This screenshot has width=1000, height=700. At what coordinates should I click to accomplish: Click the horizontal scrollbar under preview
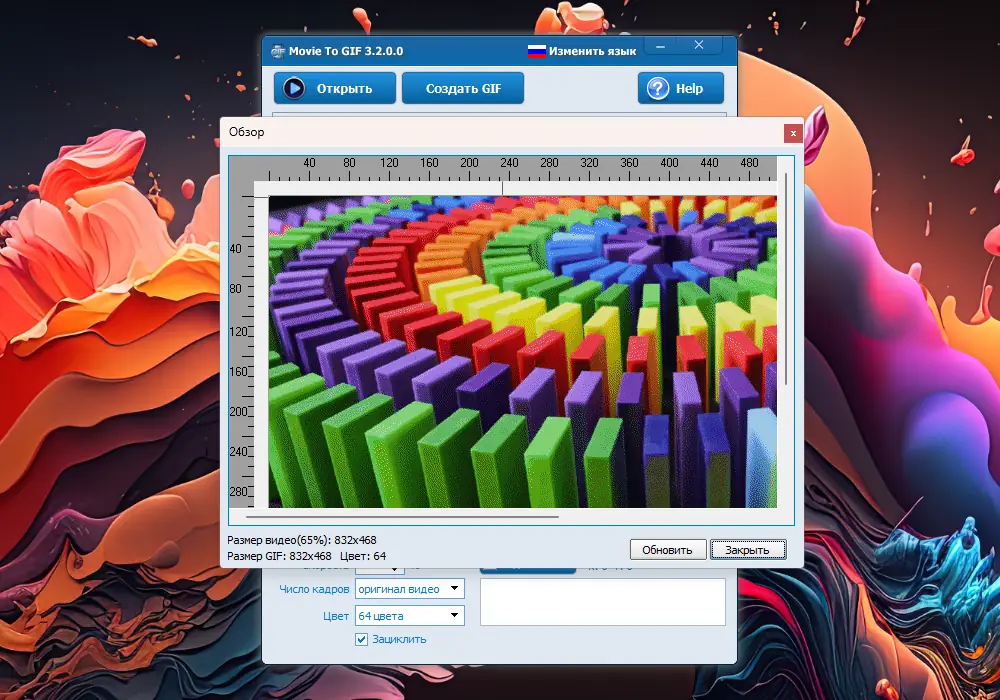[x=402, y=516]
